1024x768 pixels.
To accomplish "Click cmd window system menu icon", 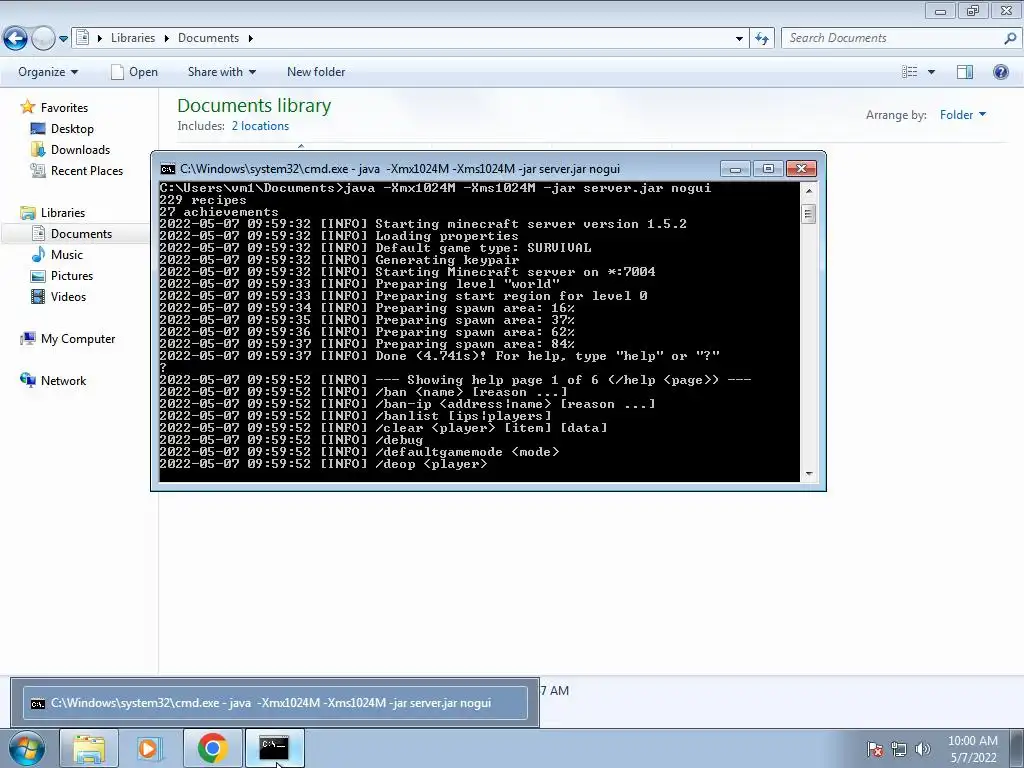I will 167,169.
